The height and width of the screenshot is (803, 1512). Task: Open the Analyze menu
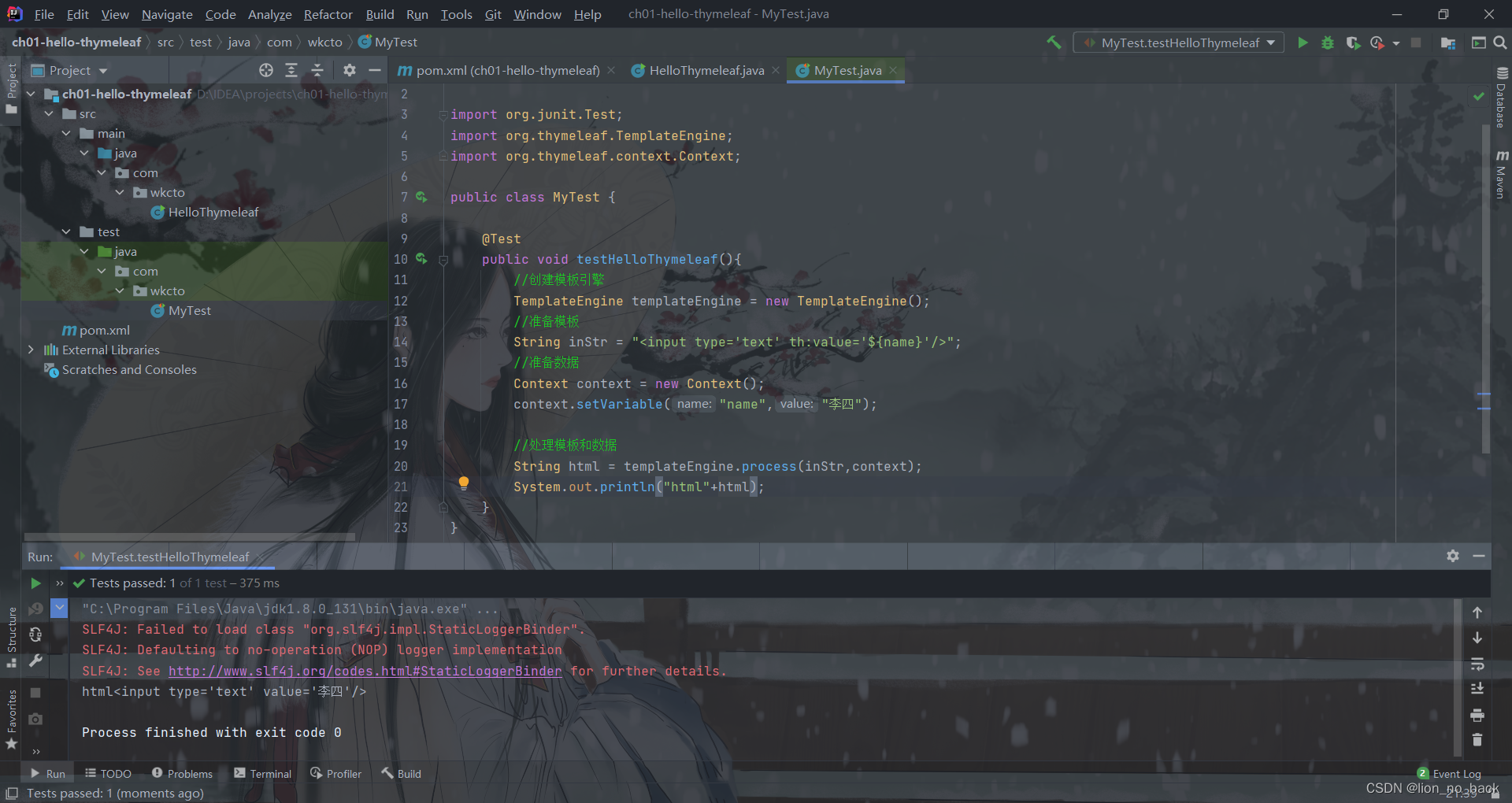pyautogui.click(x=269, y=14)
